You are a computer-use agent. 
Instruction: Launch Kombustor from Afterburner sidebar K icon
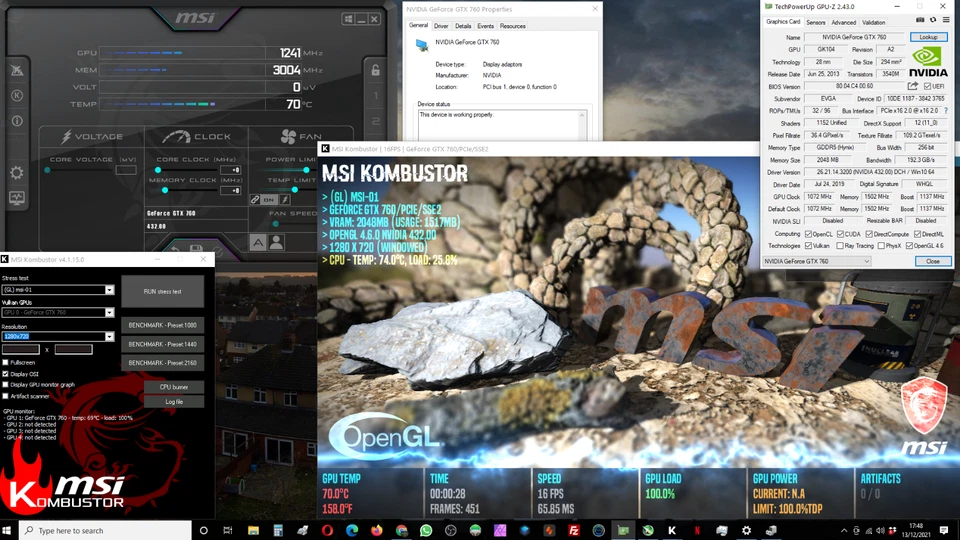click(17, 96)
